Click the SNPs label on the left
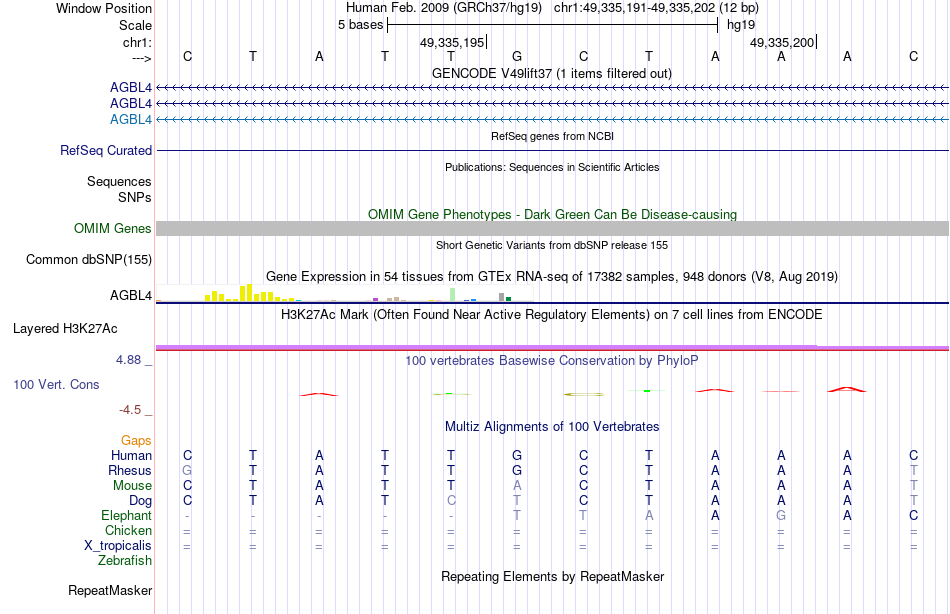 135,197
